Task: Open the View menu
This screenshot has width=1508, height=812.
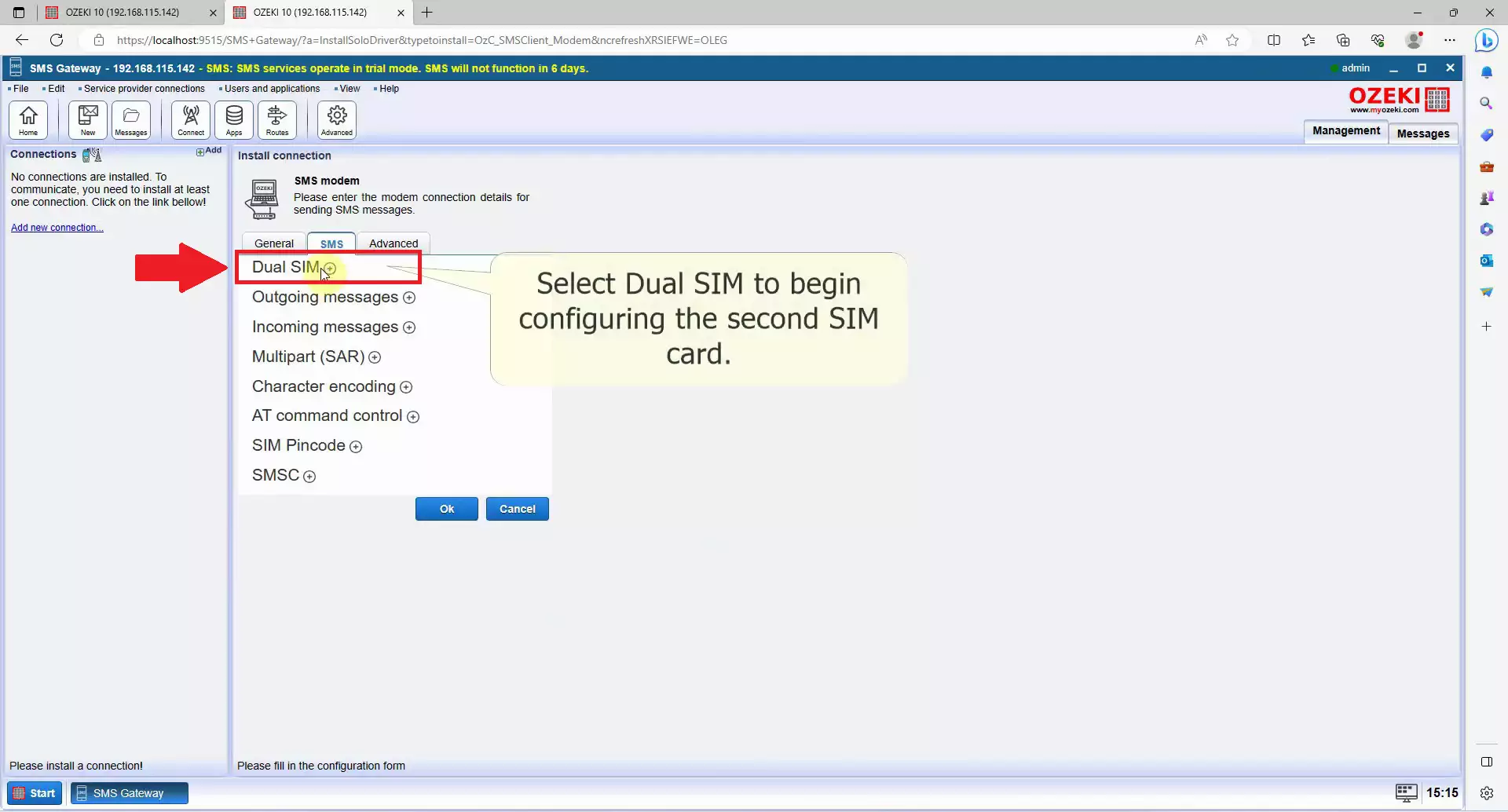Action: 350,89
